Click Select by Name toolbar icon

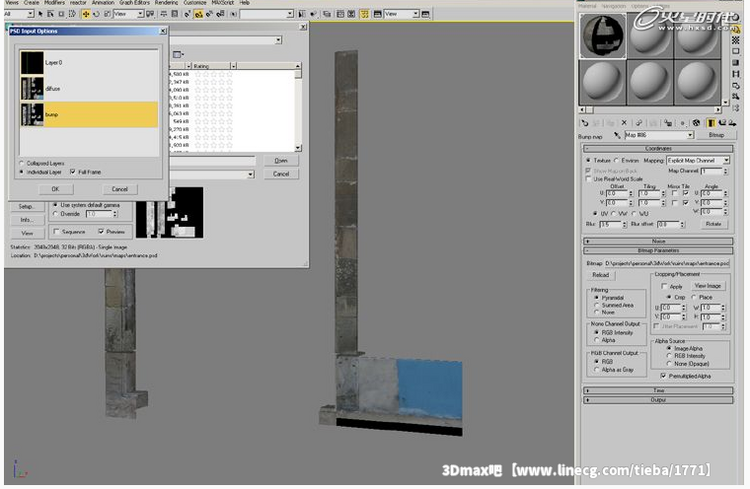[51, 14]
